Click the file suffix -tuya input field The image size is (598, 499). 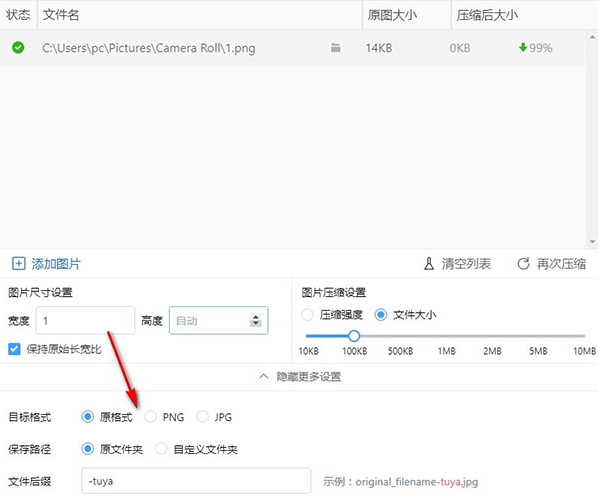tap(196, 481)
